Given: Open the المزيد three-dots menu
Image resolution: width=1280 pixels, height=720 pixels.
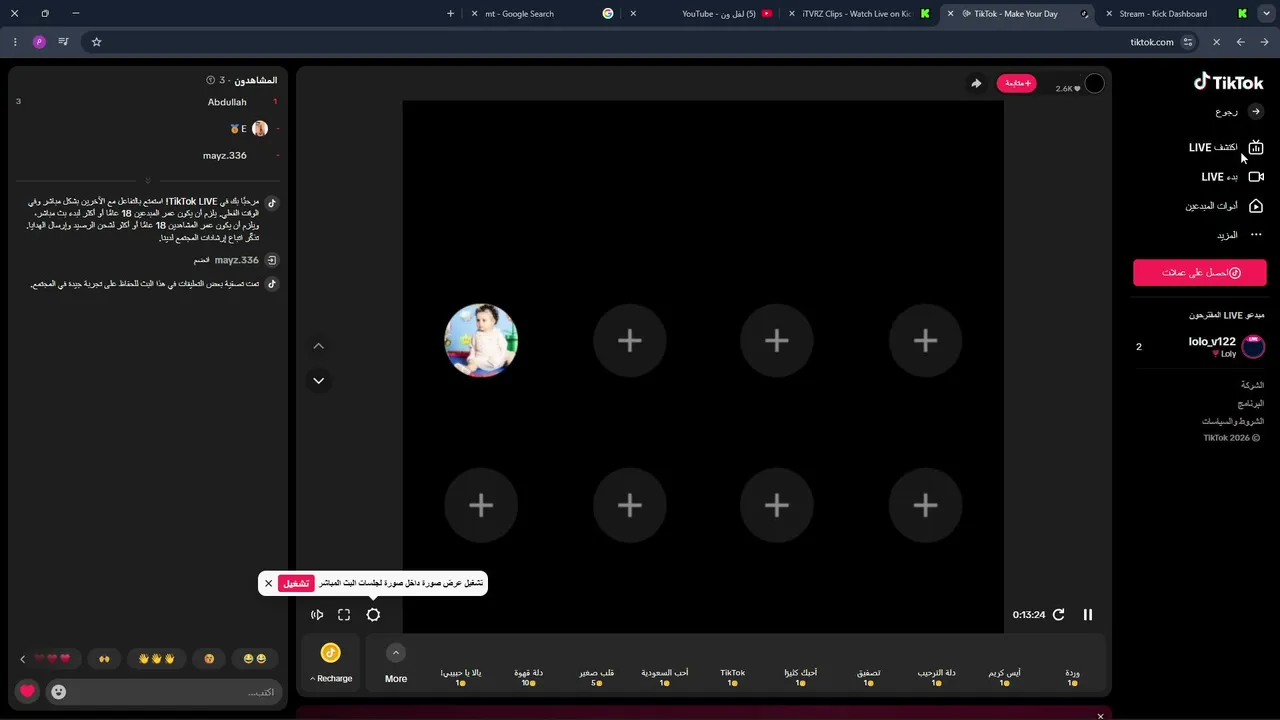Looking at the screenshot, I should 1256,235.
